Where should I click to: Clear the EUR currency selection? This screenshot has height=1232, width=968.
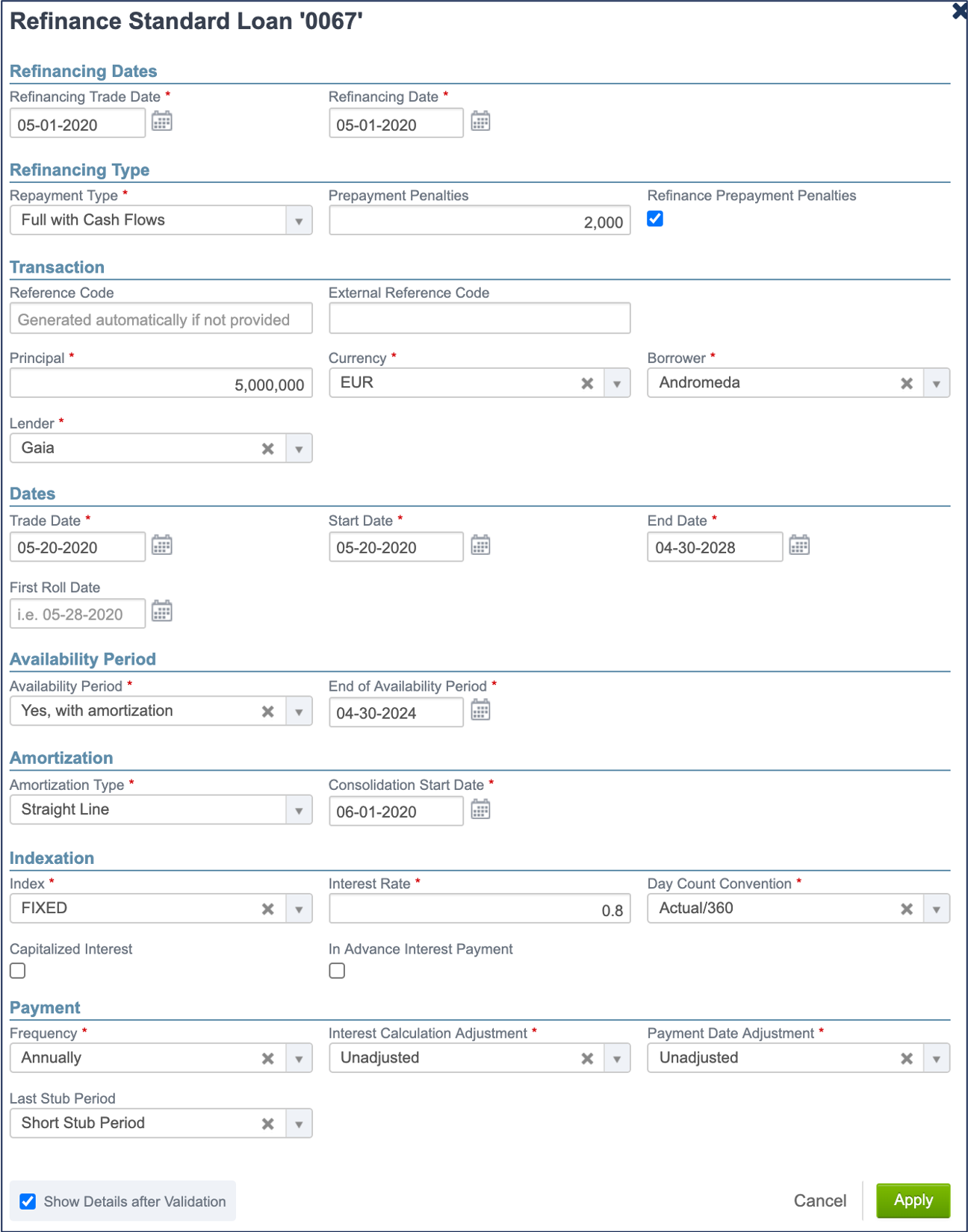[588, 383]
